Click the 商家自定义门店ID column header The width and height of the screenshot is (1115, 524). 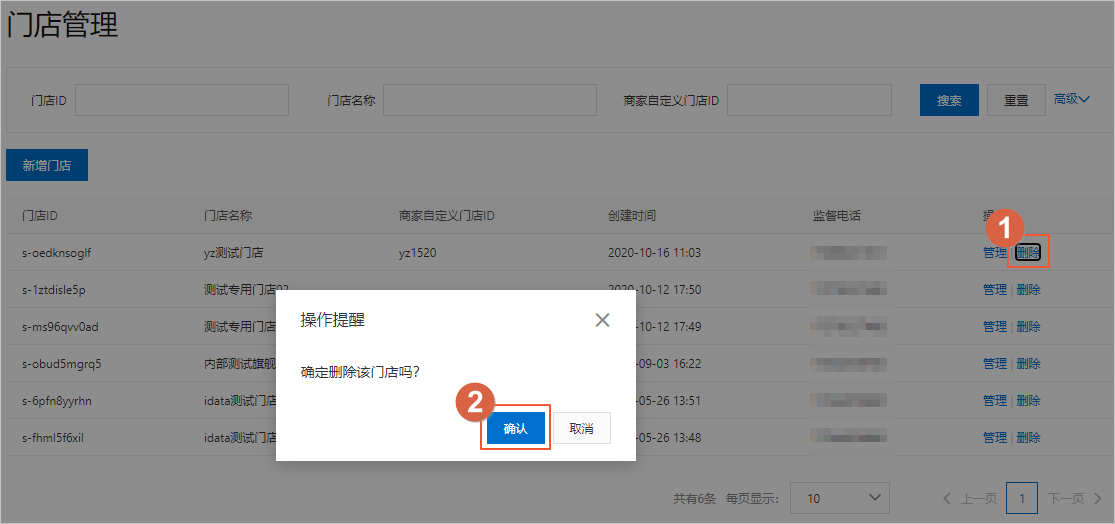447,215
